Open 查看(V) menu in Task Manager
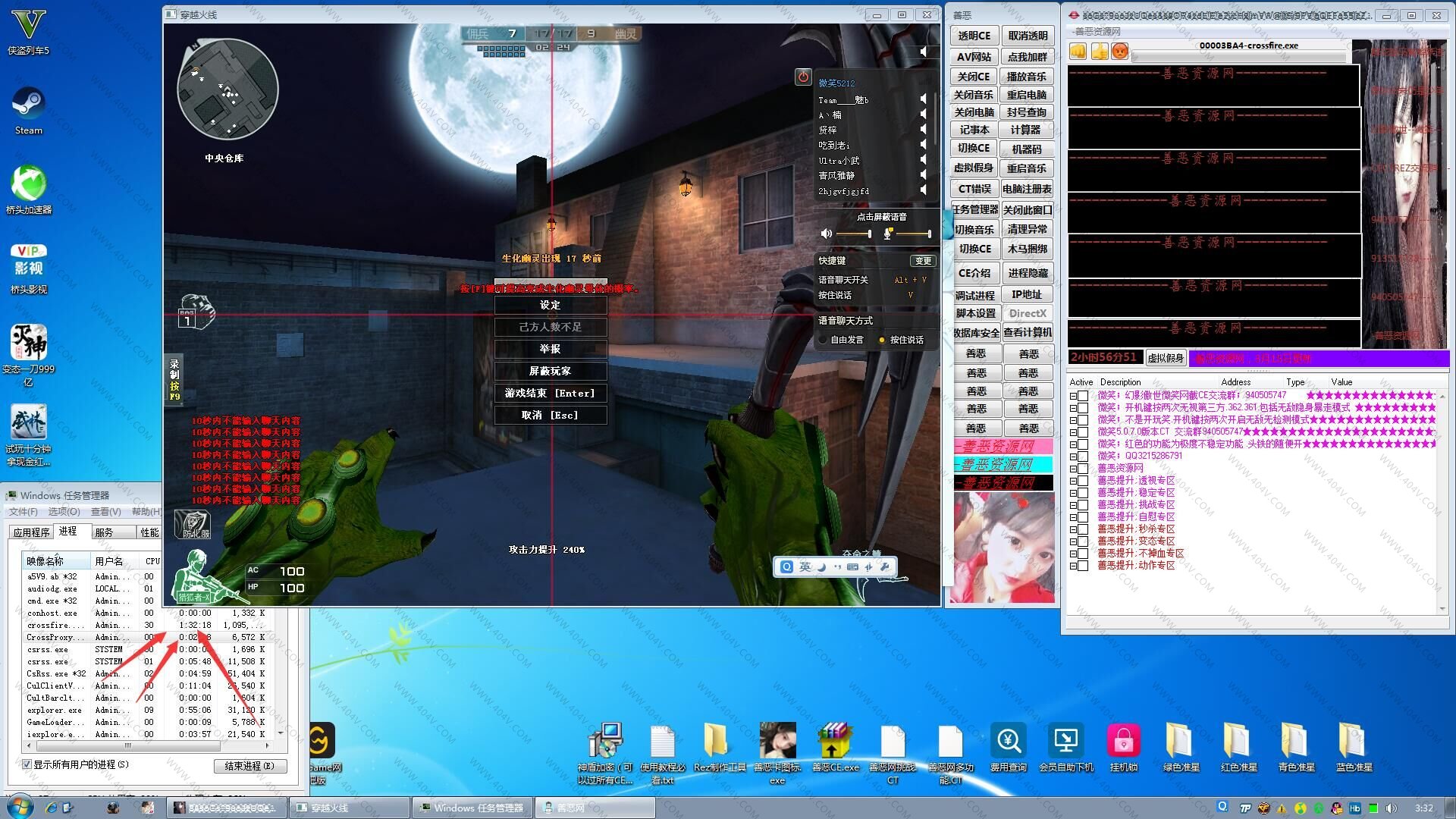This screenshot has width=1456, height=819. tap(105, 512)
